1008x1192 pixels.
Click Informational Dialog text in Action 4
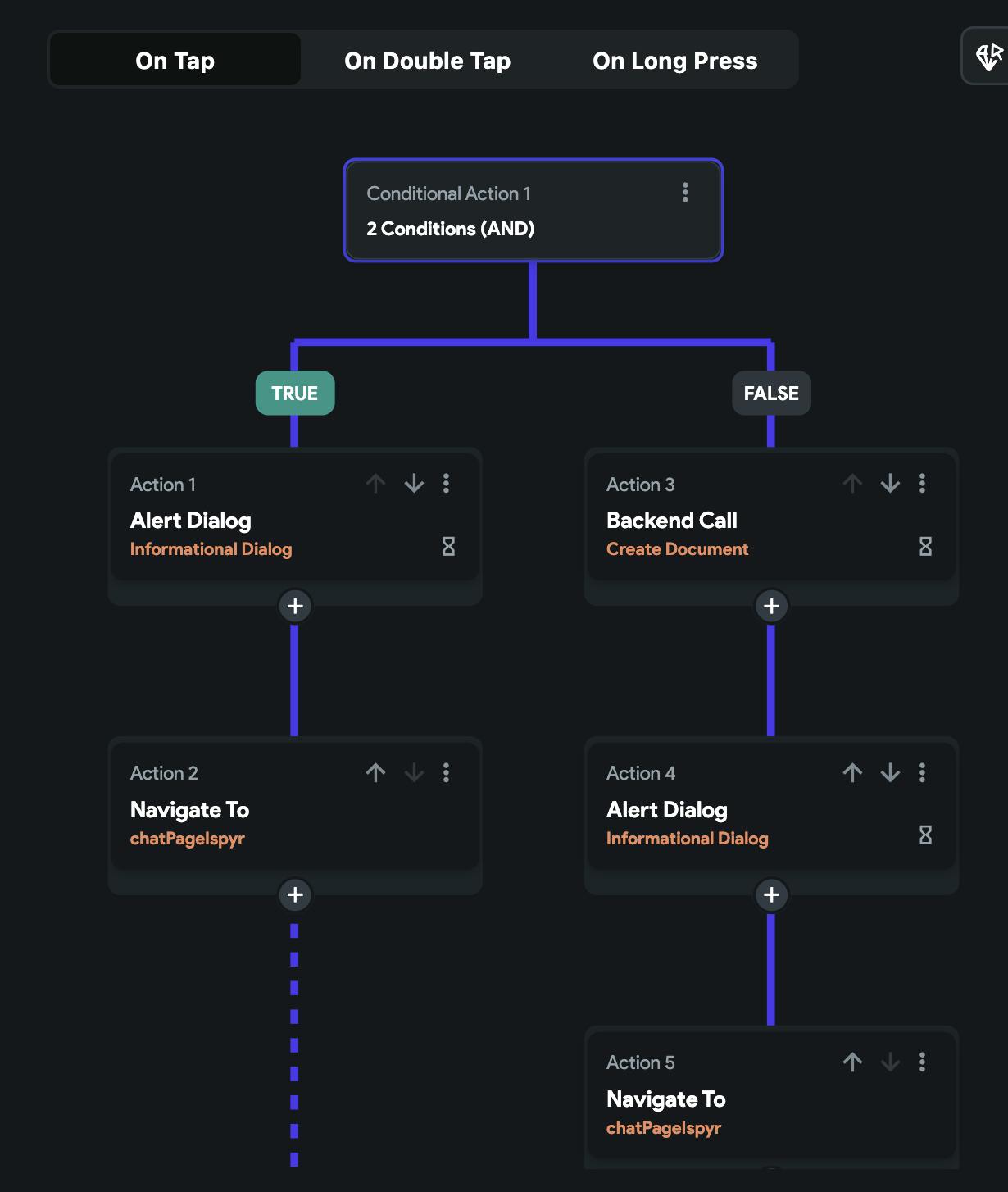click(x=687, y=839)
